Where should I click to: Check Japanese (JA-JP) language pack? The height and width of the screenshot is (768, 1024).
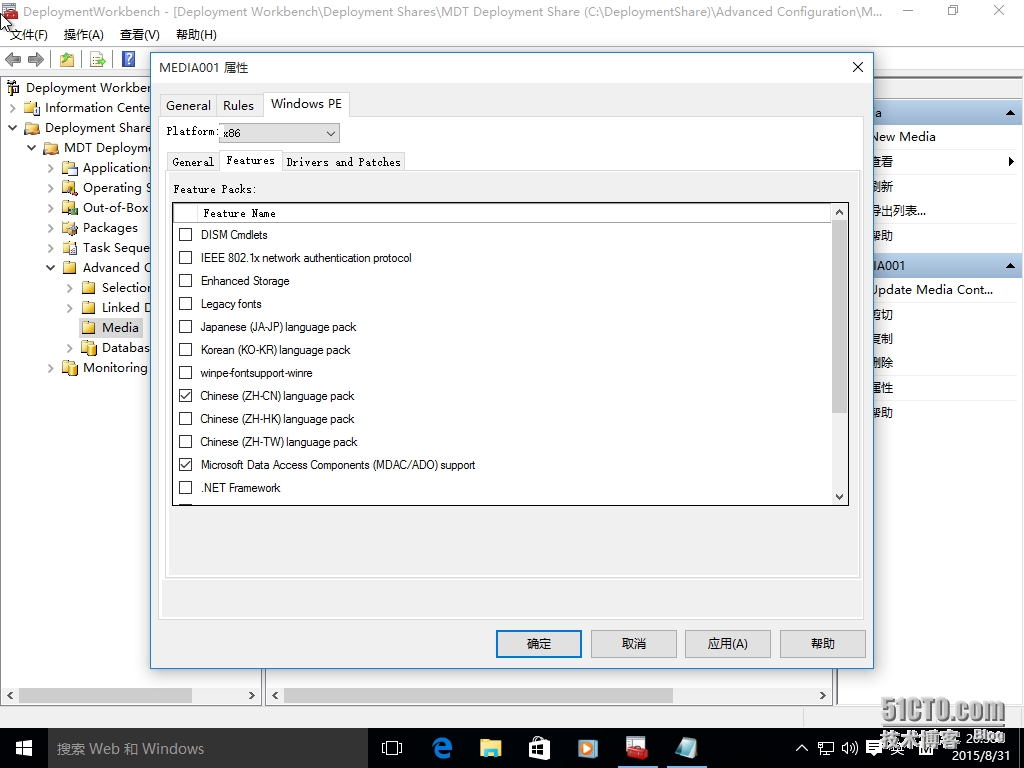(x=185, y=327)
